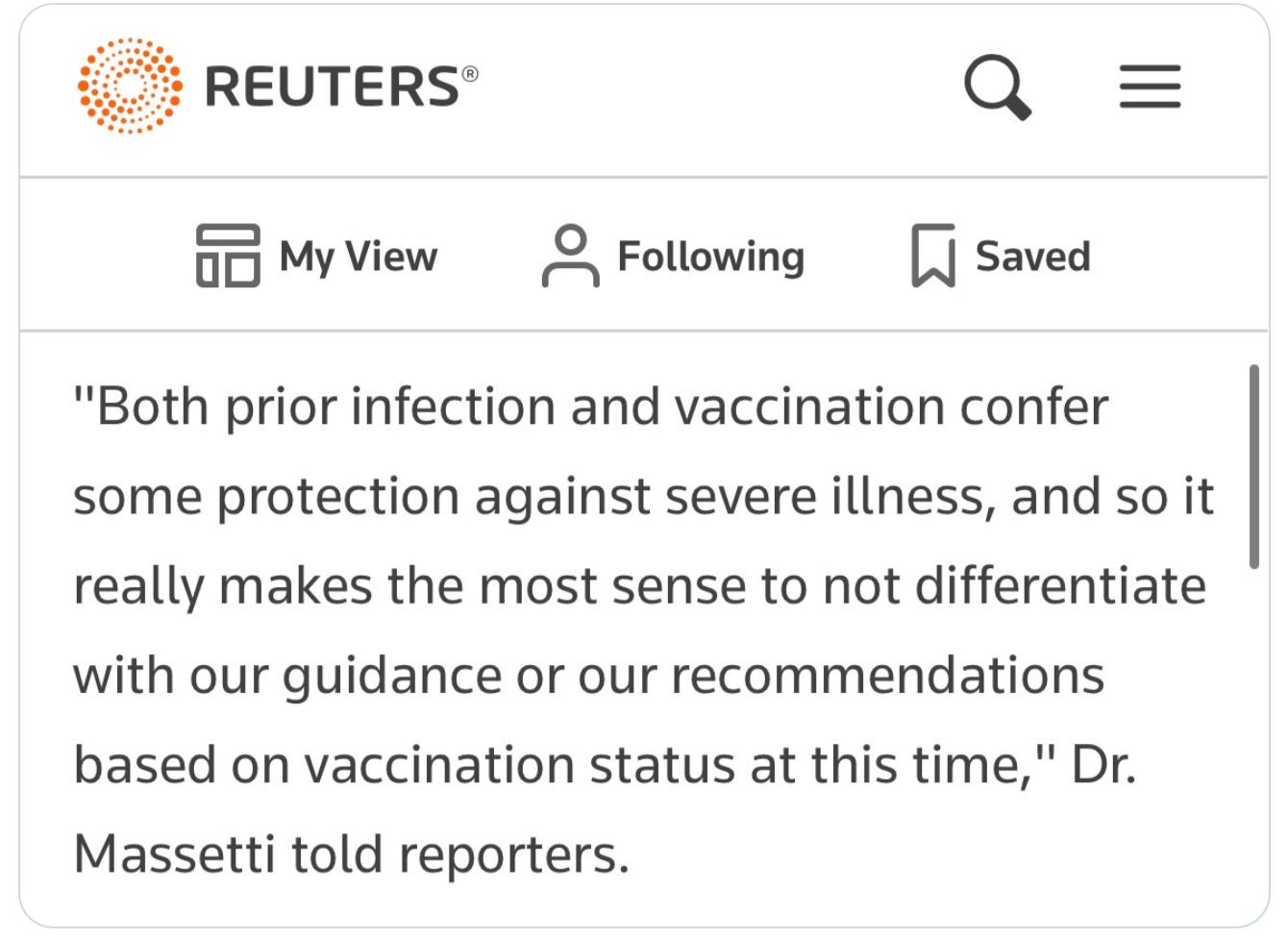The height and width of the screenshot is (938, 1288).
Task: Click the Following person icon
Action: pos(571,256)
